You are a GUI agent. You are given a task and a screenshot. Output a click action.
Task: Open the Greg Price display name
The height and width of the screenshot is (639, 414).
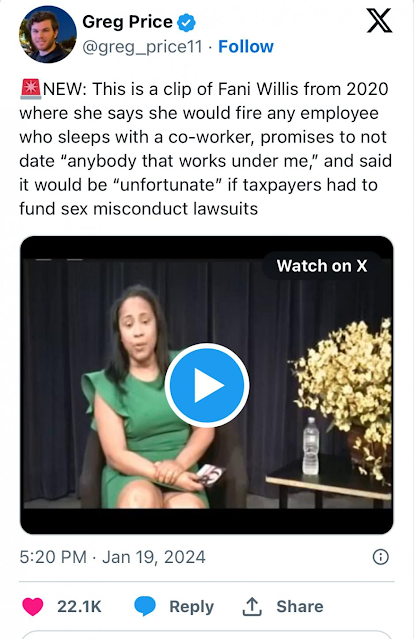point(128,22)
